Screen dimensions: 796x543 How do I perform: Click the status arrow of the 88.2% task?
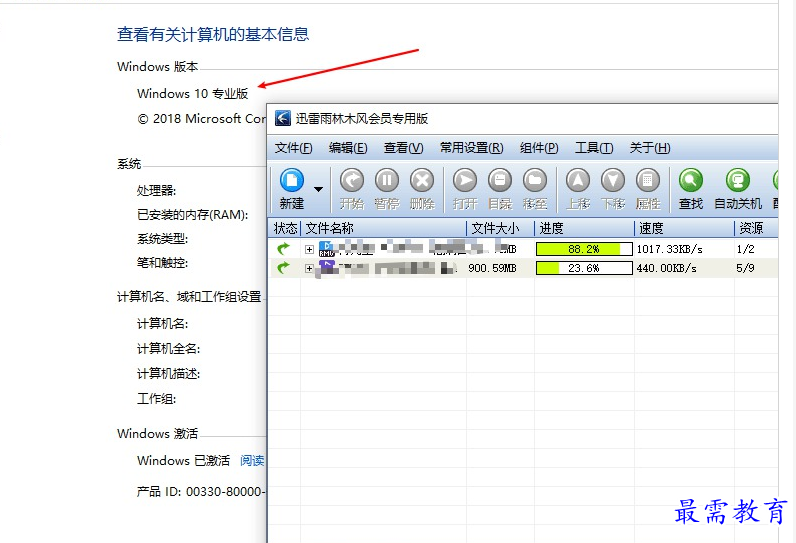pos(283,249)
